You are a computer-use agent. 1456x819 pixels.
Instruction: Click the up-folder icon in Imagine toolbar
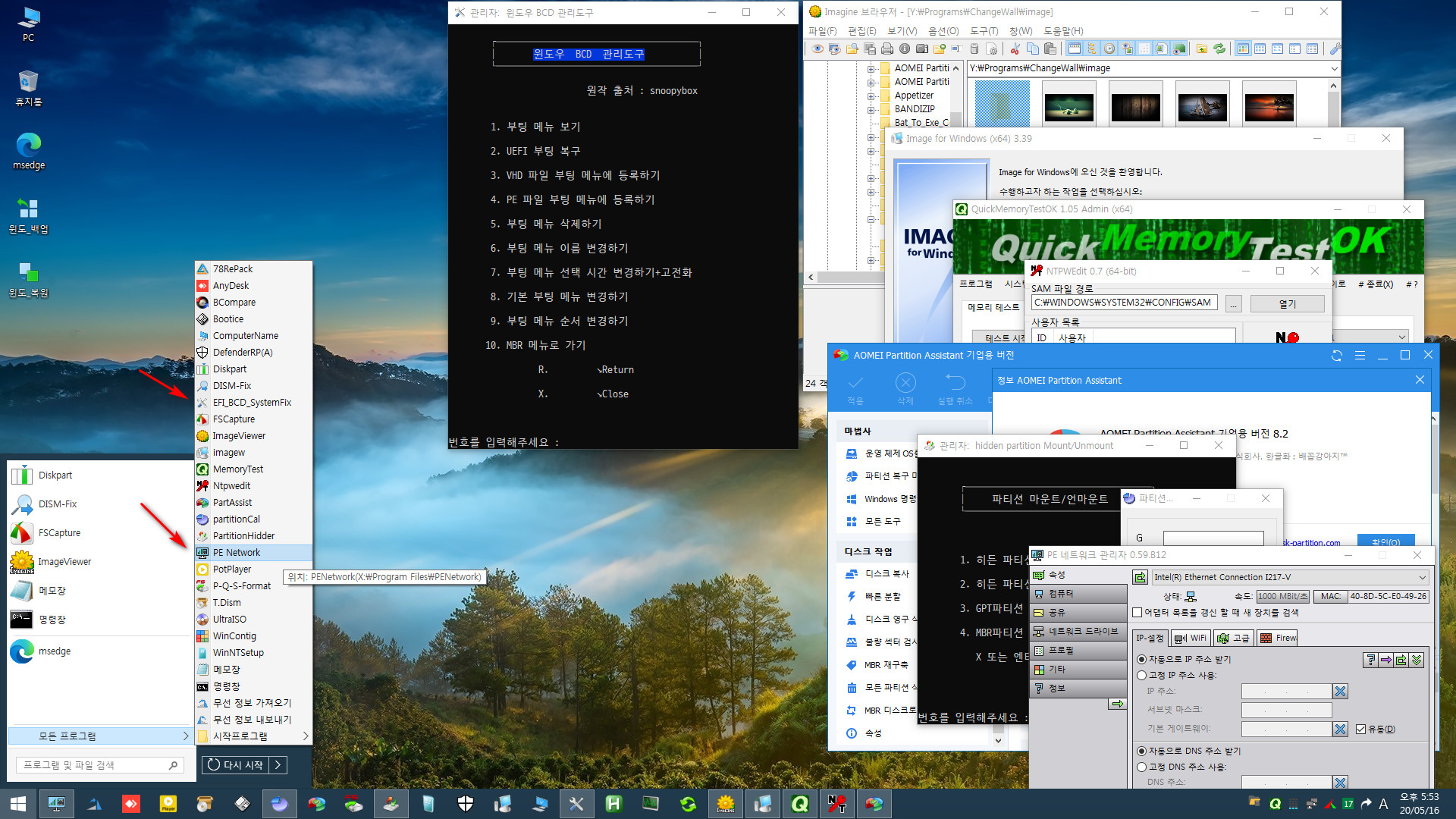(x=1201, y=49)
